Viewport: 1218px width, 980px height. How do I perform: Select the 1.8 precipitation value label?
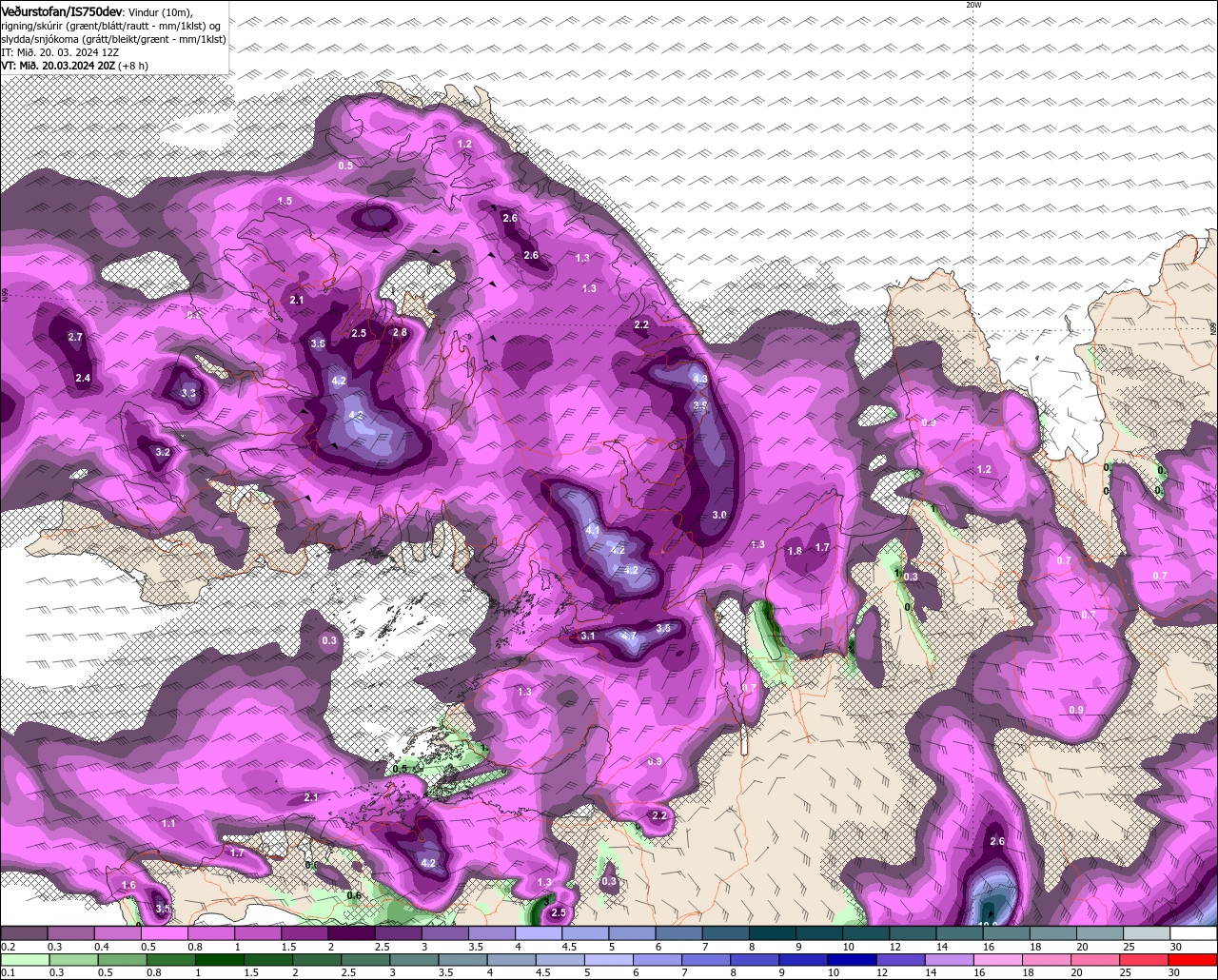click(796, 551)
